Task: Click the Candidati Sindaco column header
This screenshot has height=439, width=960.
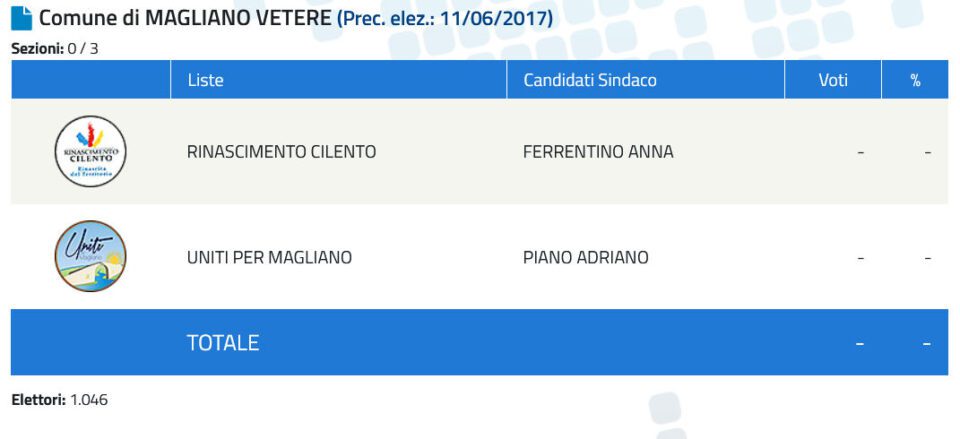Action: point(590,80)
